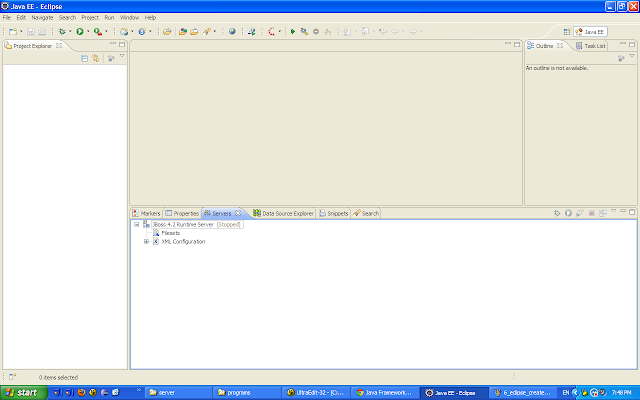Click the green Run icon in the toolbar
Viewport: 640px width, 400px height.
tap(80, 31)
